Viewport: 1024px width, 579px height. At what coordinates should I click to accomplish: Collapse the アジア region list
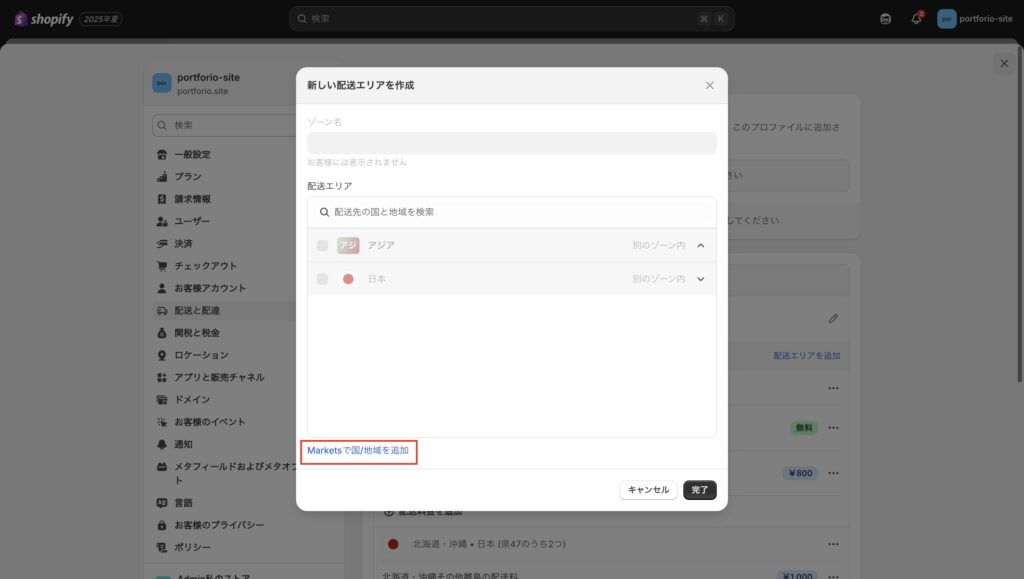[701, 246]
